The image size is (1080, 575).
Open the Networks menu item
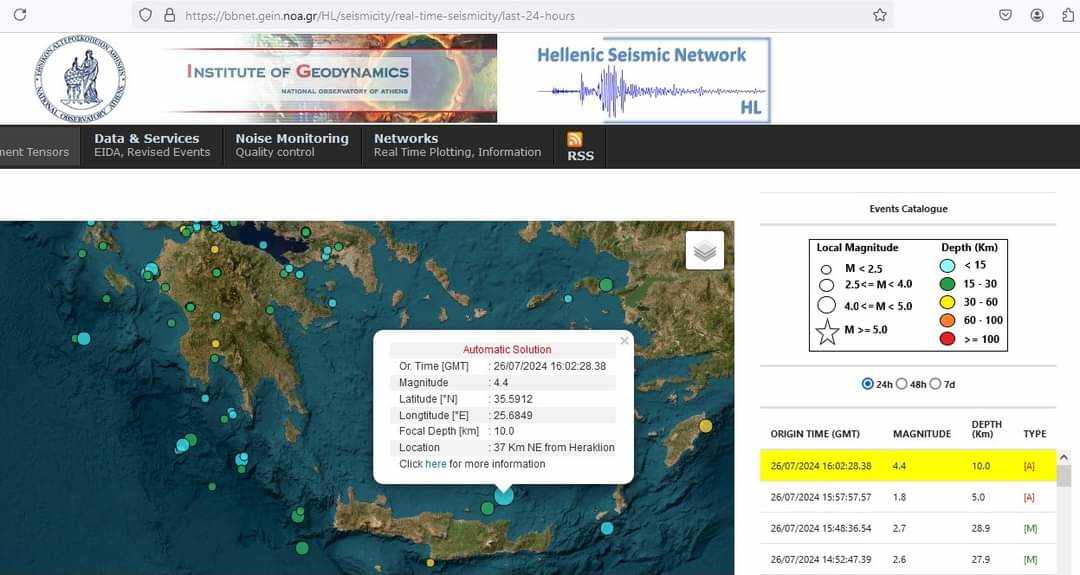click(x=457, y=145)
